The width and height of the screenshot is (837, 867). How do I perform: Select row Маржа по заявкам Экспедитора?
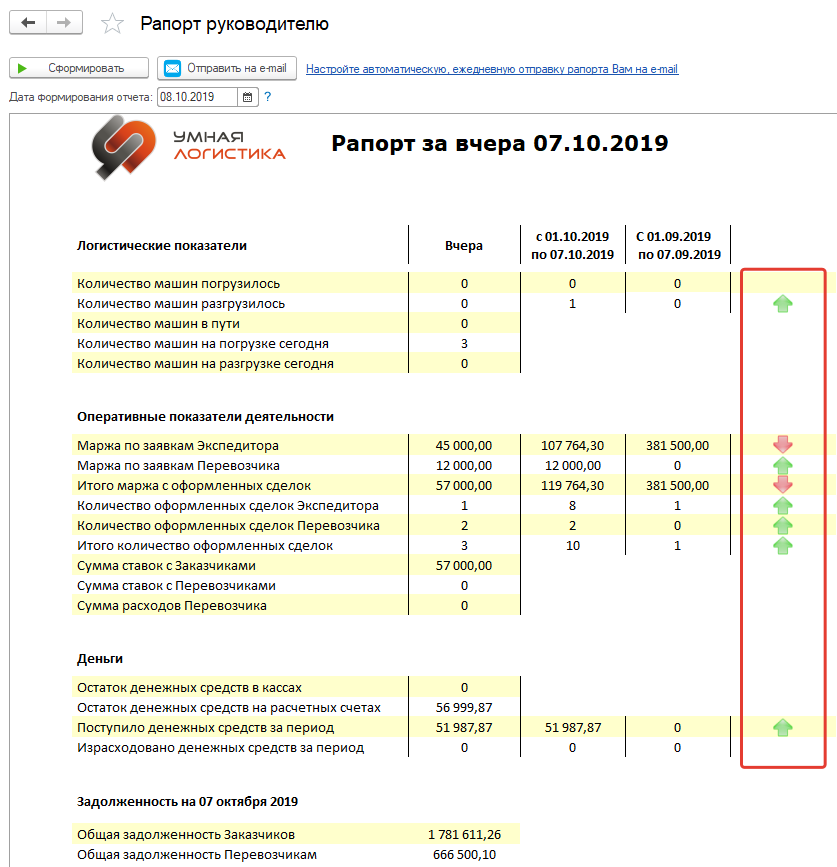(177, 446)
